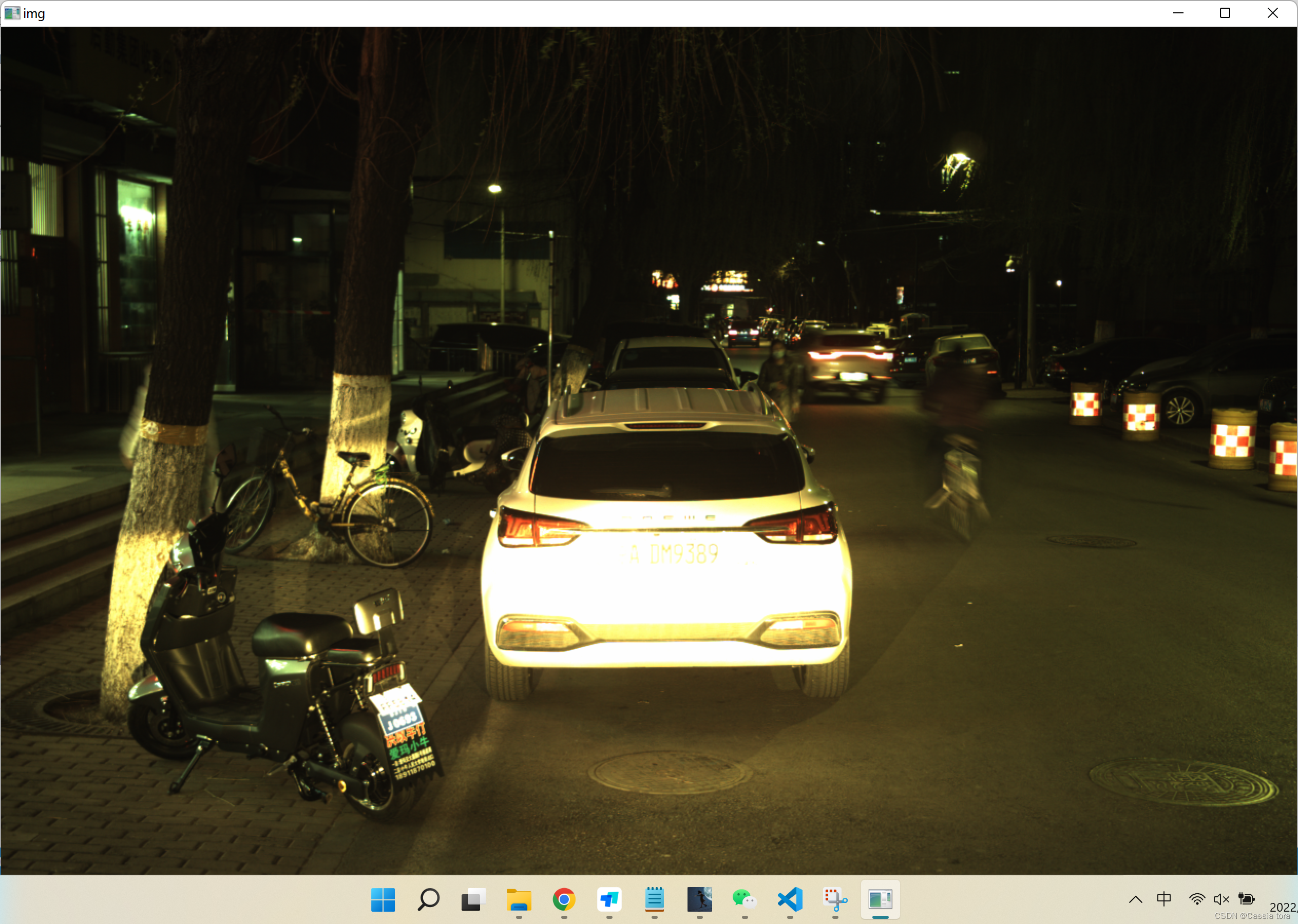Check battery charging status icon
Image resolution: width=1298 pixels, height=924 pixels.
pyautogui.click(x=1246, y=899)
